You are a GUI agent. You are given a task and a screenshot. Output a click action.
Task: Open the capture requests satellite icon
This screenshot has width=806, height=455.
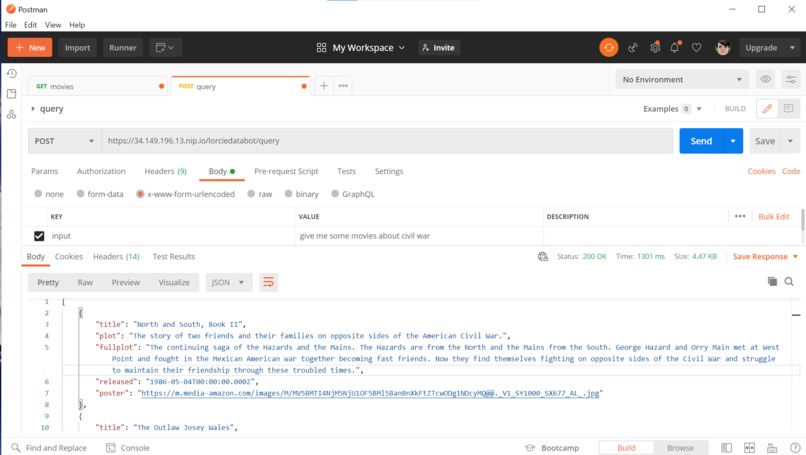point(633,47)
